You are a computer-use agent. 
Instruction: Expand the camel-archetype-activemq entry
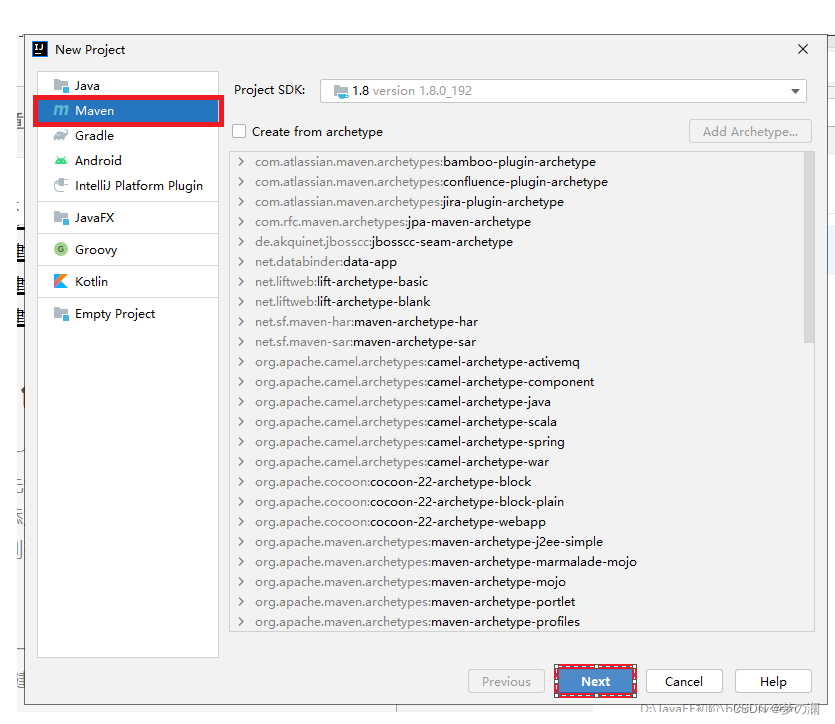point(241,361)
